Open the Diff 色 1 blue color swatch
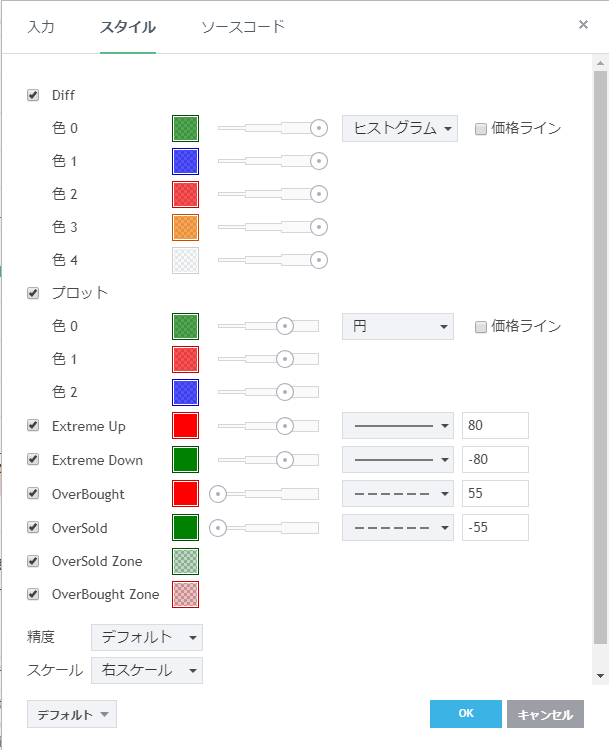Viewport: 609px width, 750px height. (185, 161)
